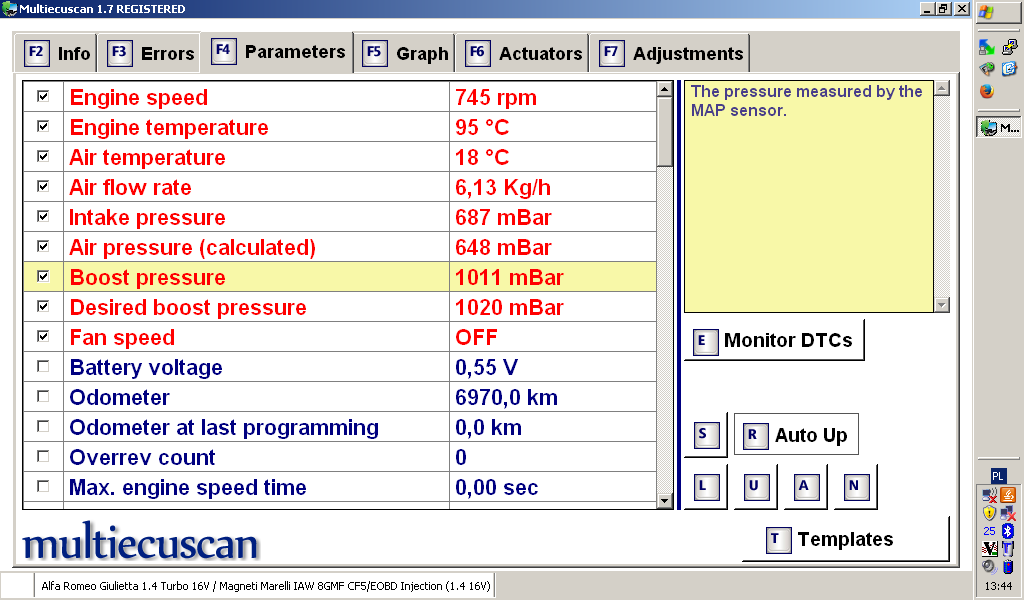
Task: Switch to the F3 Errors tab
Action: tap(150, 53)
